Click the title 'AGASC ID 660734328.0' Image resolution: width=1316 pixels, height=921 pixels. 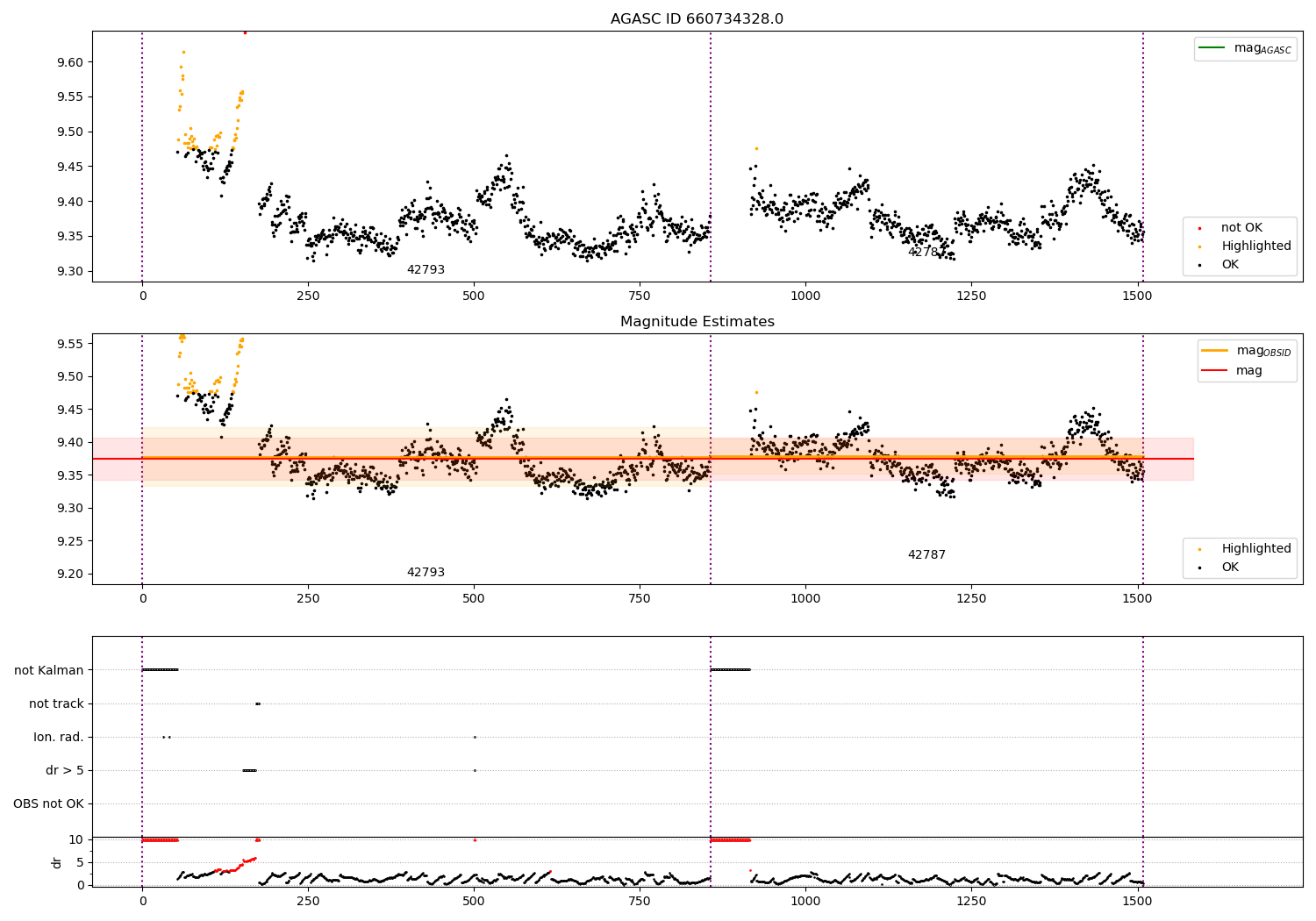coord(697,19)
